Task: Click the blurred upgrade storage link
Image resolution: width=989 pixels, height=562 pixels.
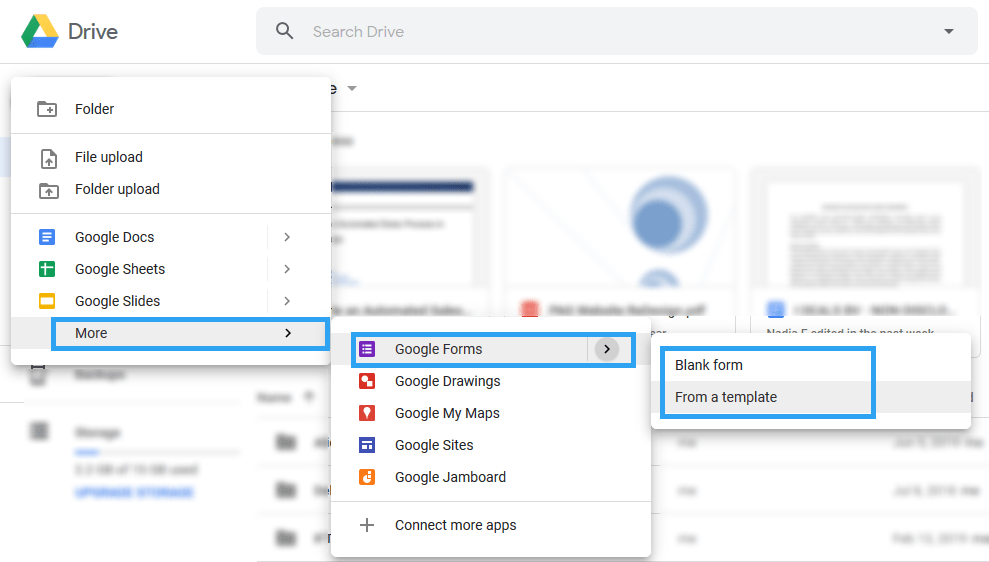Action: pyautogui.click(x=134, y=493)
